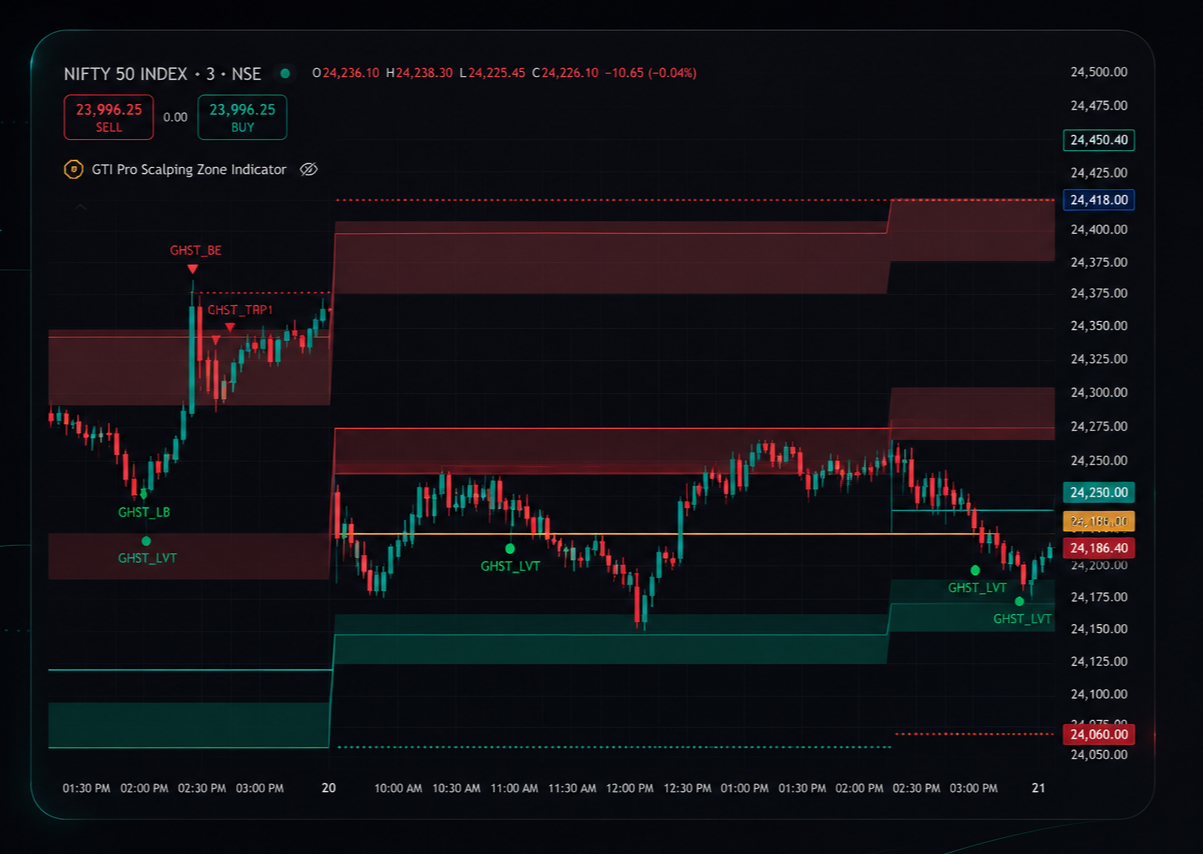The image size is (1203, 854).
Task: Click the 24,325.00 price axis tick
Action: [1099, 358]
